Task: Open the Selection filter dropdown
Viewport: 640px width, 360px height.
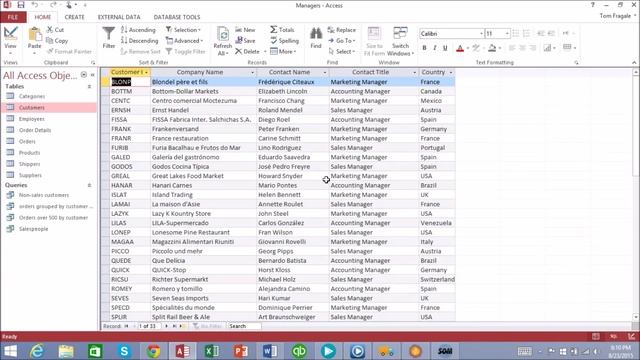Action: (x=183, y=30)
